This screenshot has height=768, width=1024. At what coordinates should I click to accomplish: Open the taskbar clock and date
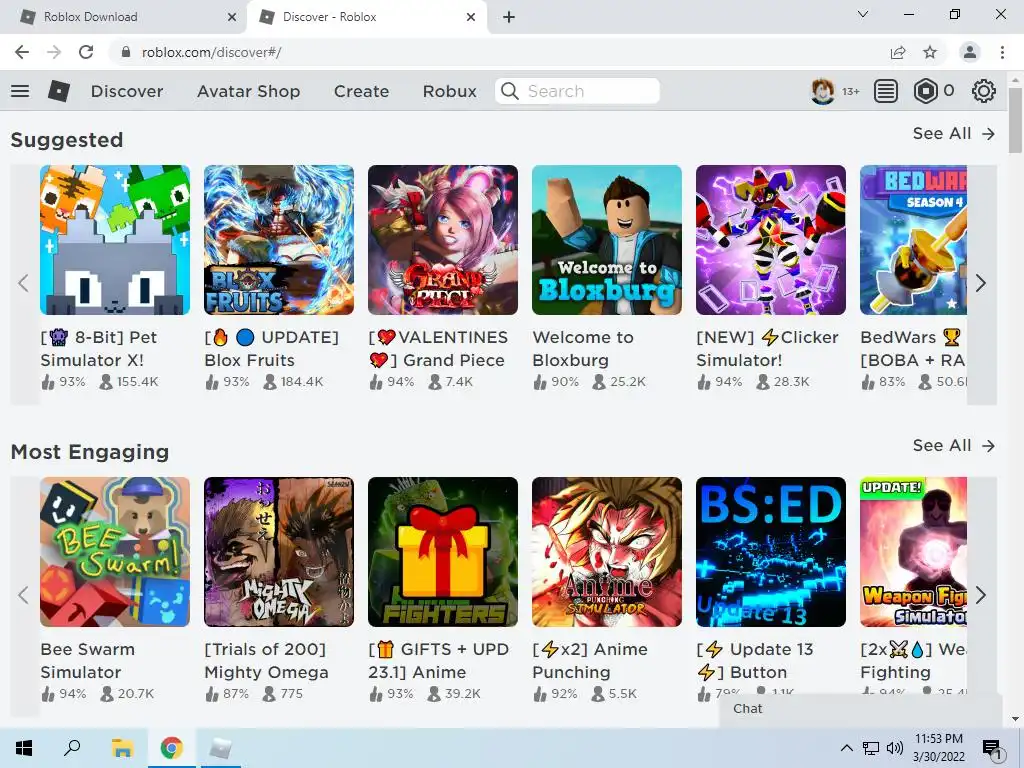click(938, 748)
